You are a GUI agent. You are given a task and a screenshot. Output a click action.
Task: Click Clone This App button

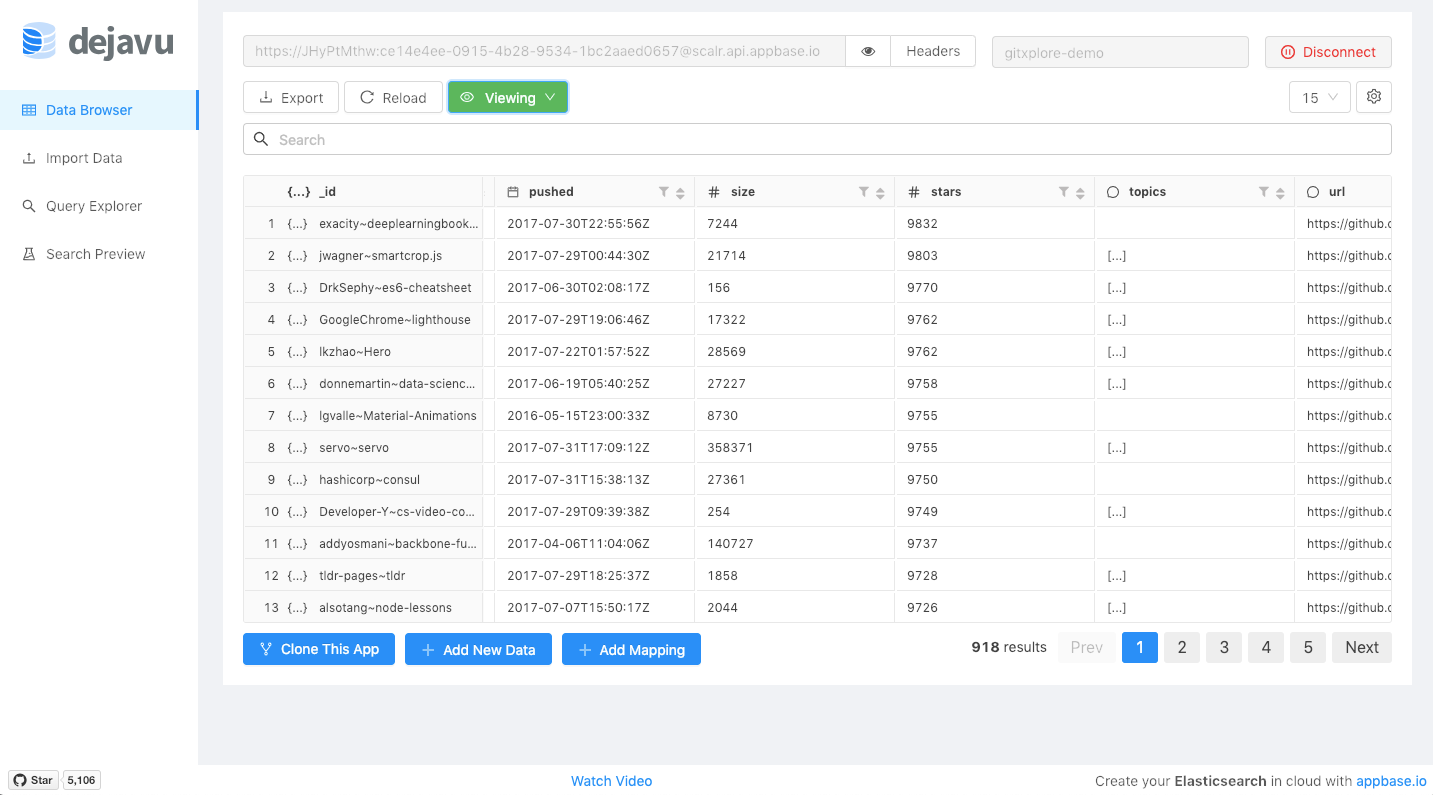click(x=319, y=649)
